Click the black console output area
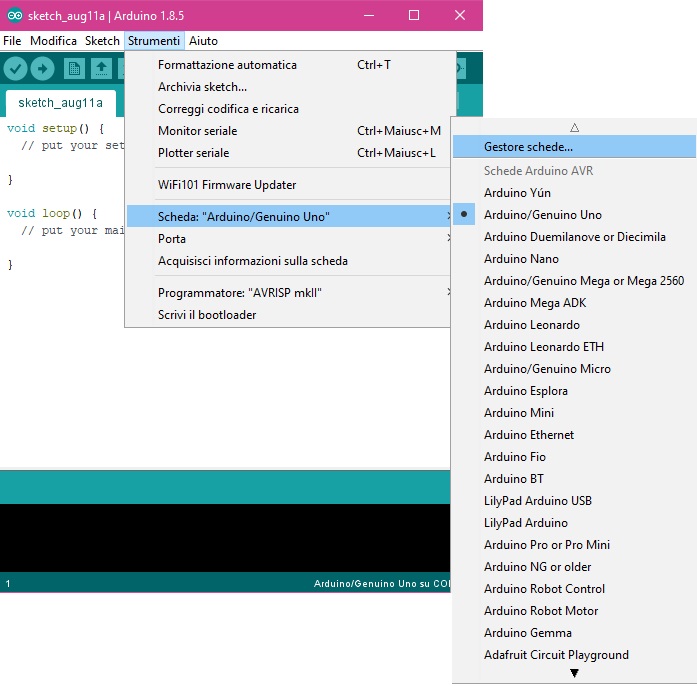The height and width of the screenshot is (686, 697). coord(225,538)
